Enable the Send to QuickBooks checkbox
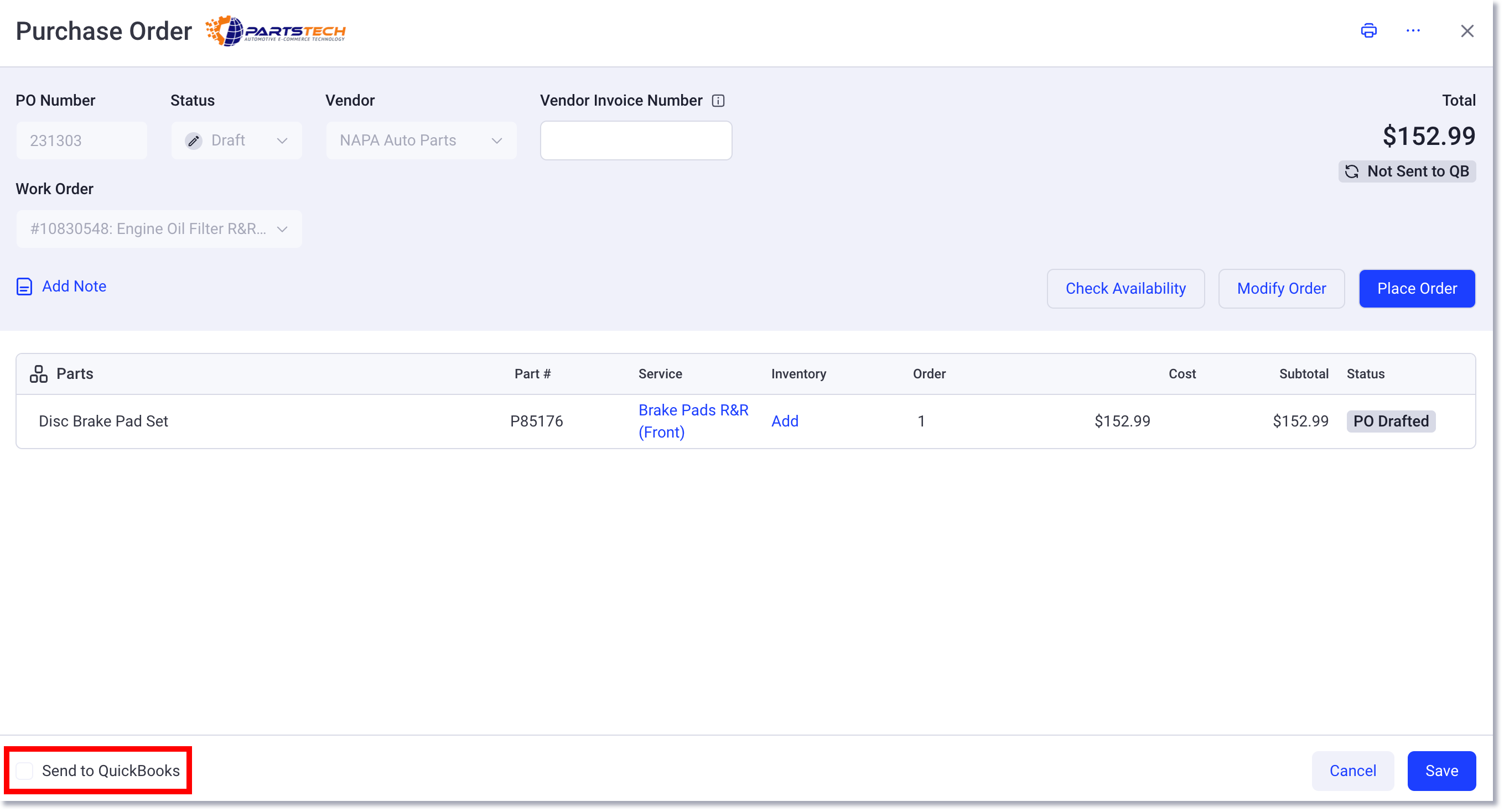The height and width of the screenshot is (812, 1504). [x=24, y=771]
